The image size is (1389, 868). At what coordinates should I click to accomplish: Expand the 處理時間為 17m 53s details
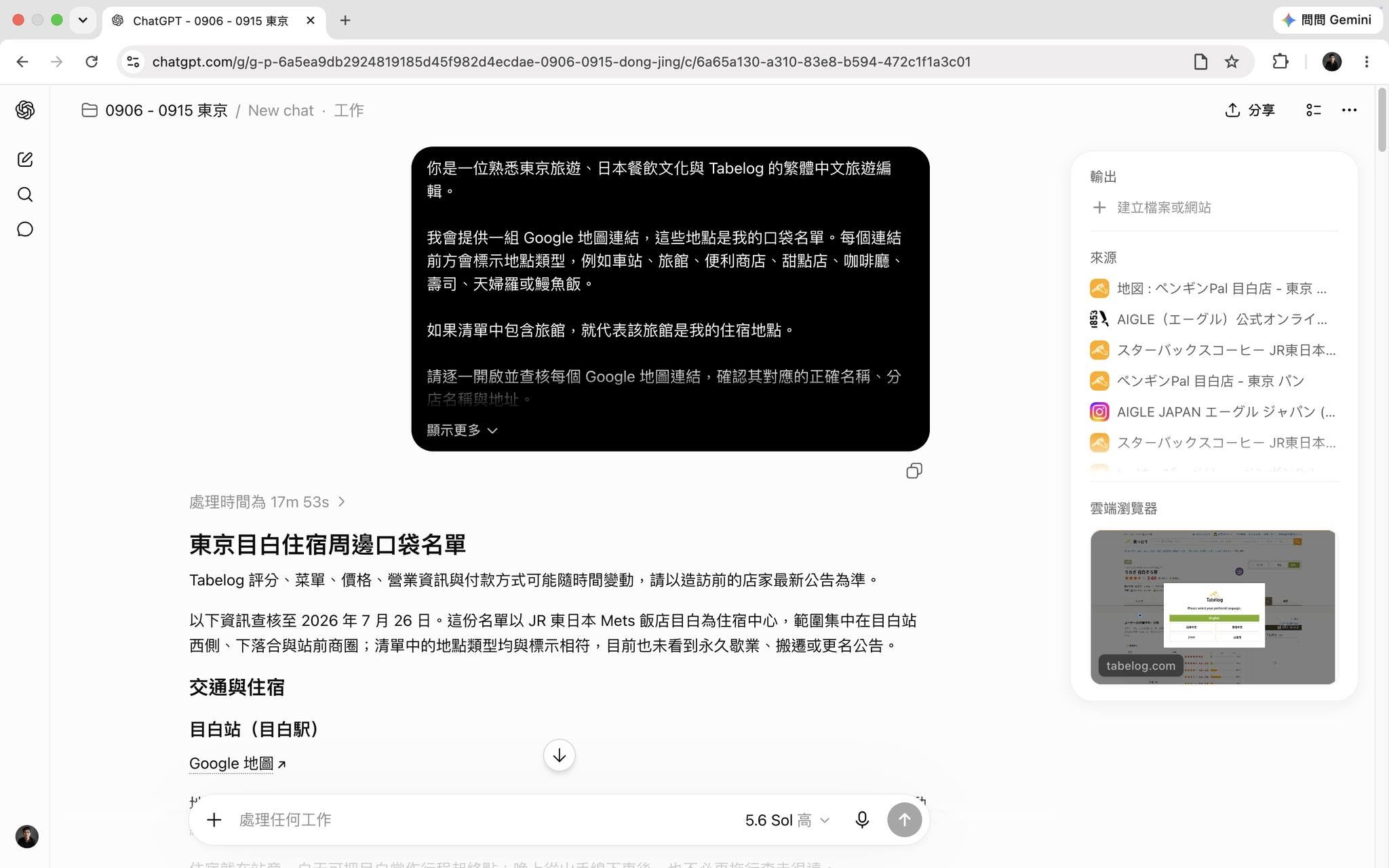[x=267, y=502]
